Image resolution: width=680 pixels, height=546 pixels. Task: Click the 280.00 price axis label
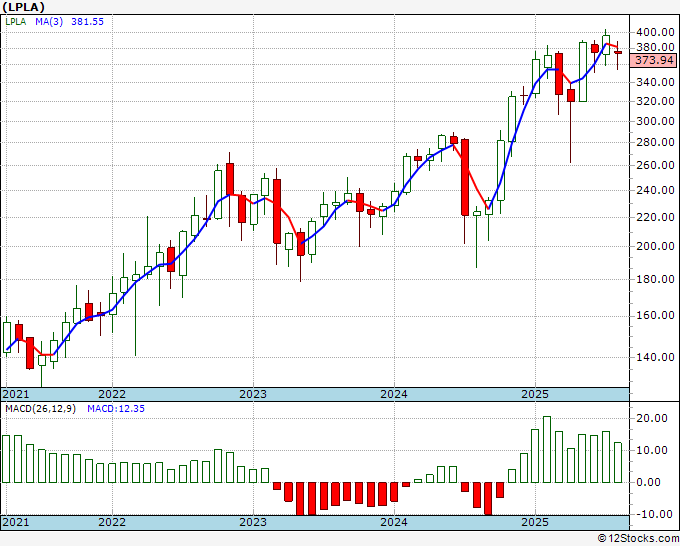[655, 142]
